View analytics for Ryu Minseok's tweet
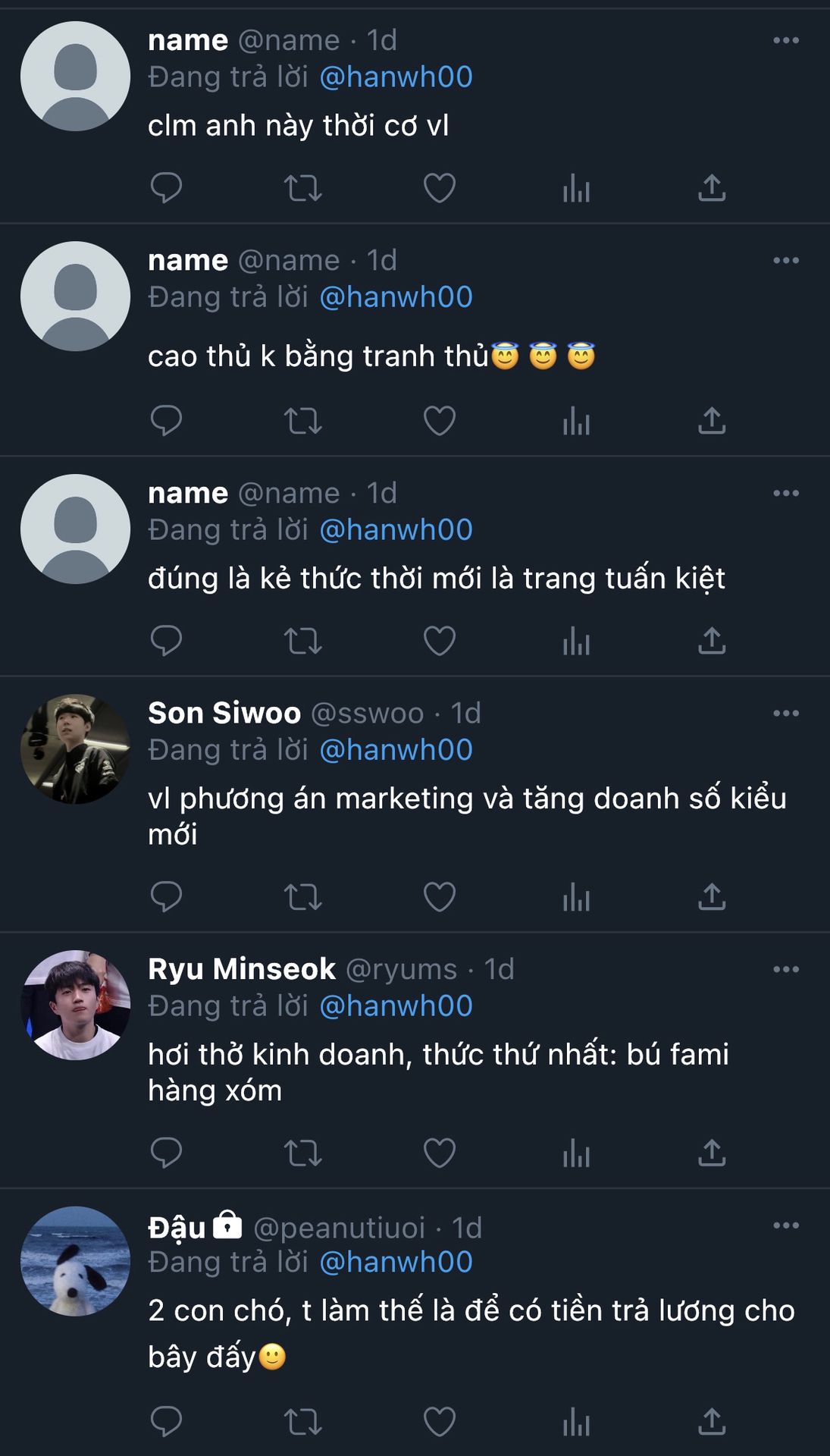830x1456 pixels. point(576,1153)
